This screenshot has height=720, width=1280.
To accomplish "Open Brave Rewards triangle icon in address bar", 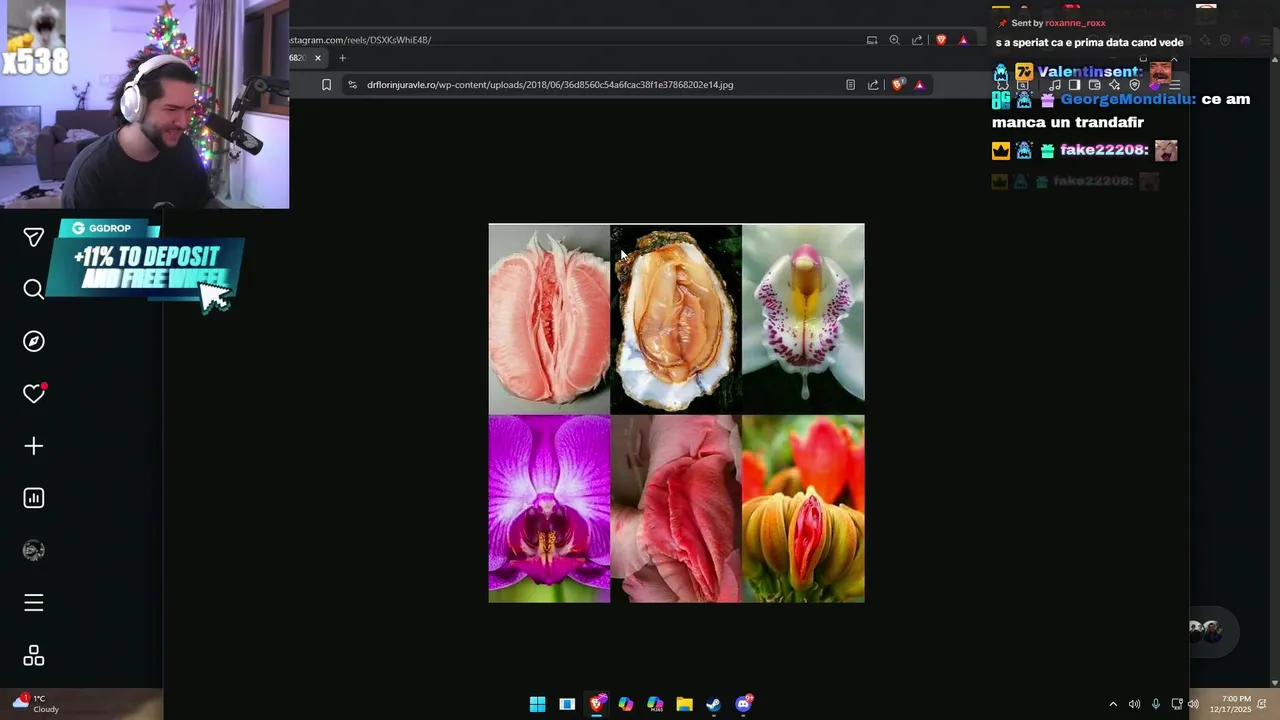I will click(x=919, y=85).
